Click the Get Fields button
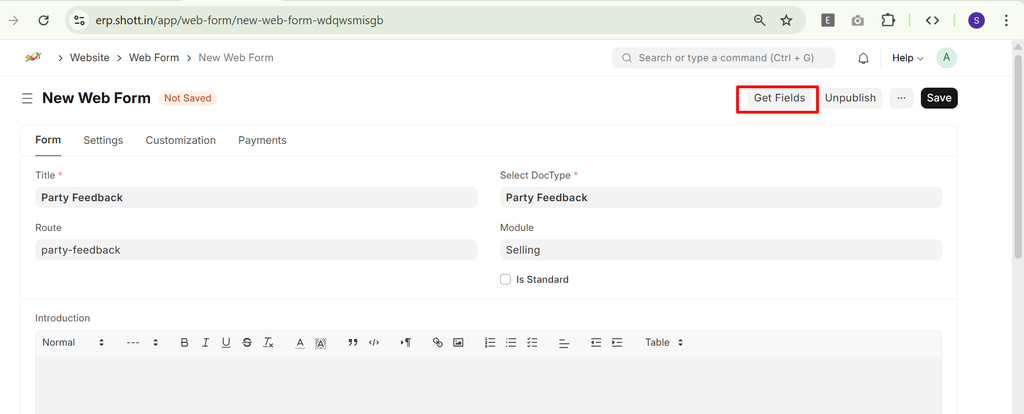Screen dimensions: 1024x414 pos(779,98)
